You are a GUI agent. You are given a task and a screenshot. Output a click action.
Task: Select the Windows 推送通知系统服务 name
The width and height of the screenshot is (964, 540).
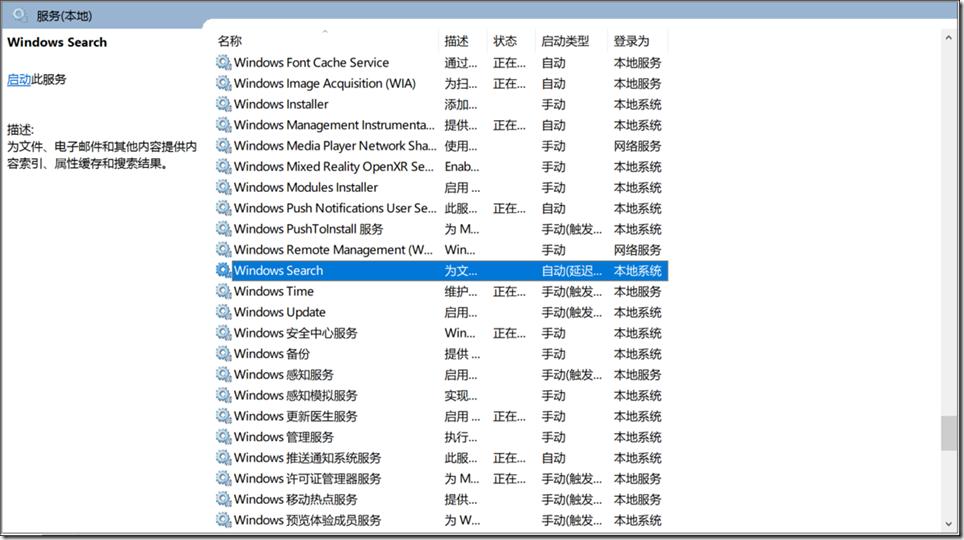pyautogui.click(x=307, y=458)
